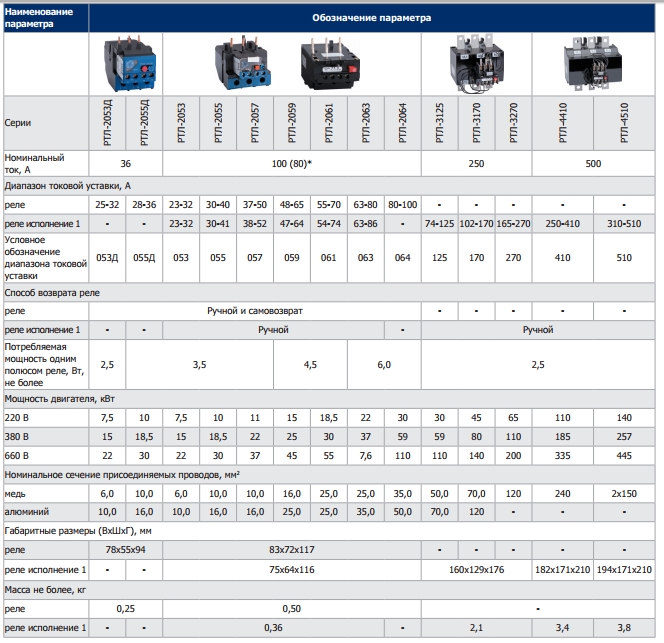
Task: Click mass value '0,36'
Action: click(273, 628)
